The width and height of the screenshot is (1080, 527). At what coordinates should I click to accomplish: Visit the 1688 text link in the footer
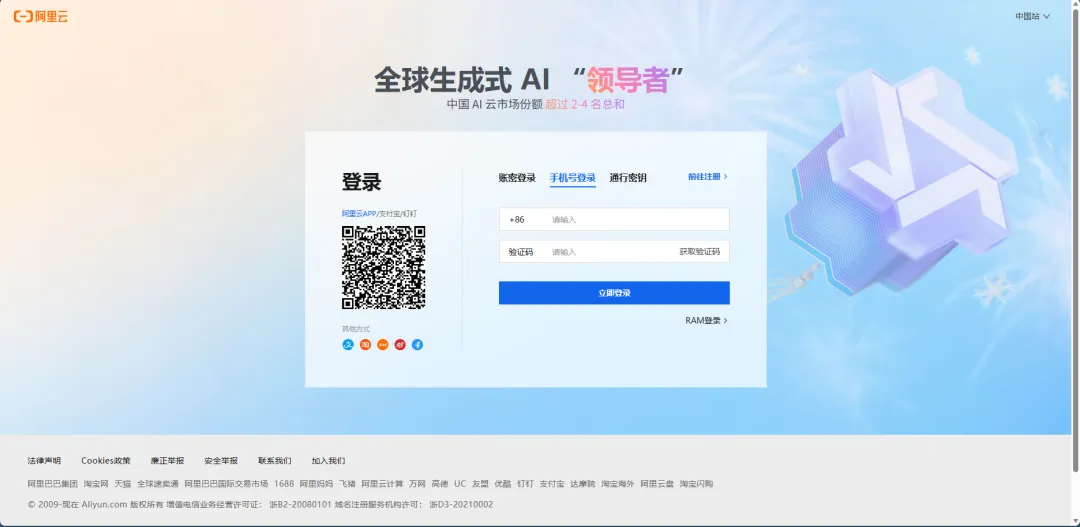point(284,484)
